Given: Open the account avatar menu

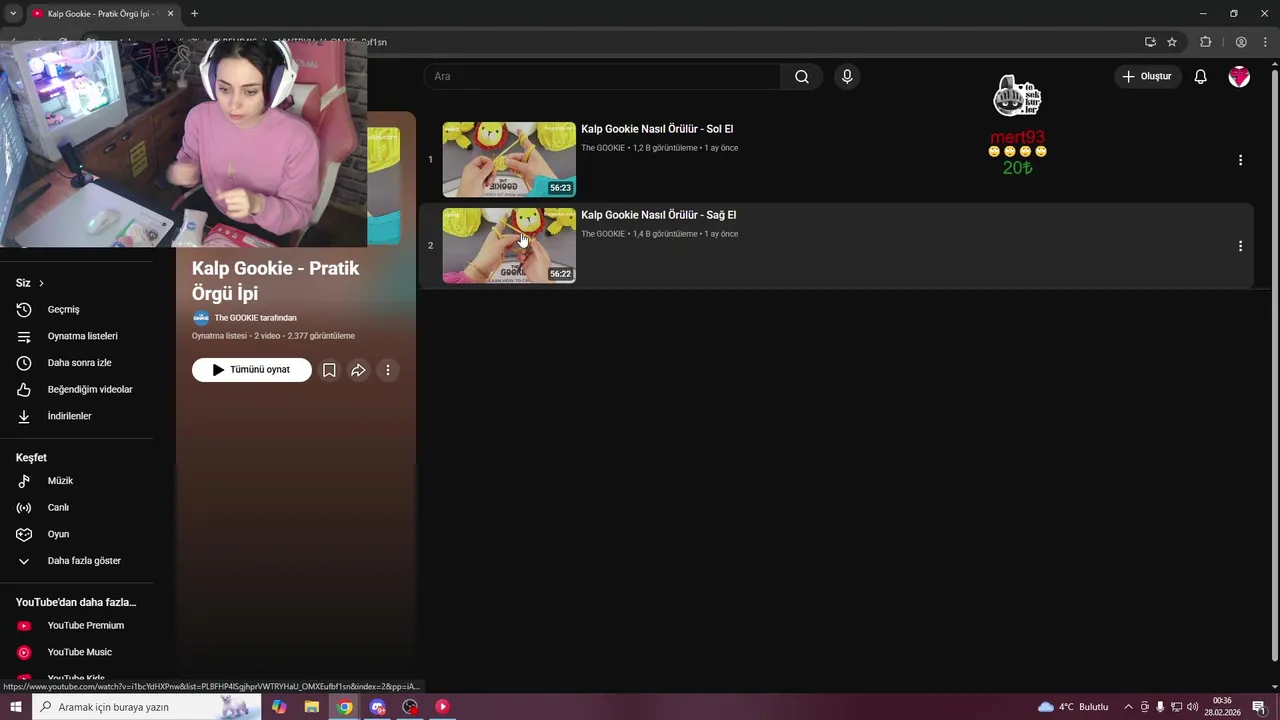Looking at the screenshot, I should tap(1239, 77).
